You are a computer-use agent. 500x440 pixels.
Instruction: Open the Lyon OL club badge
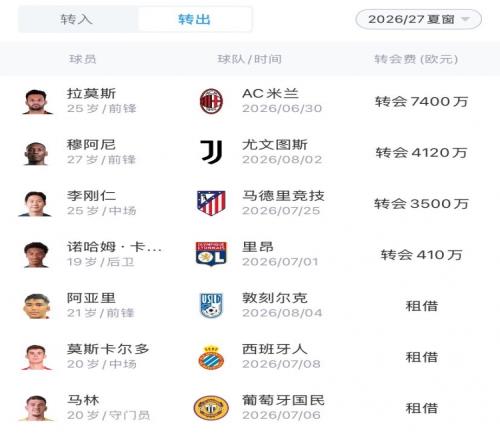(211, 254)
